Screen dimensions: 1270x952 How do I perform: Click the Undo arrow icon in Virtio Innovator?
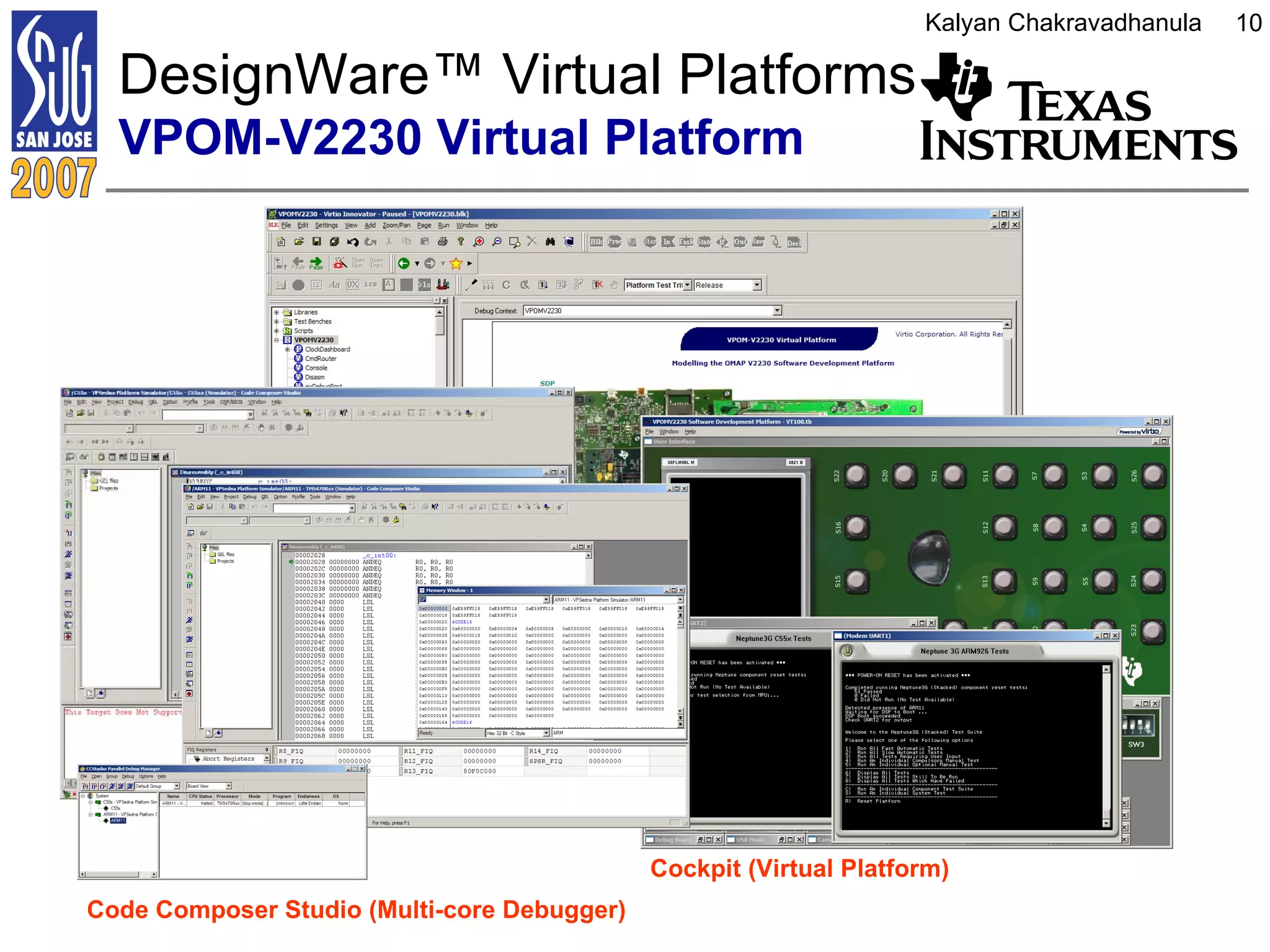[x=353, y=242]
